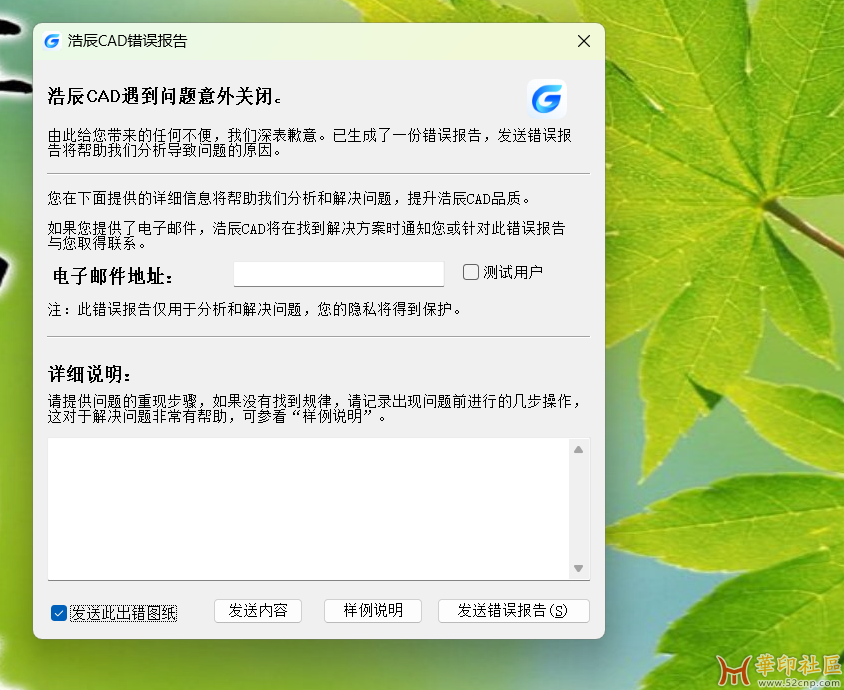Enable the 测试用户 checkbox
The height and width of the screenshot is (690, 844).
(x=471, y=272)
